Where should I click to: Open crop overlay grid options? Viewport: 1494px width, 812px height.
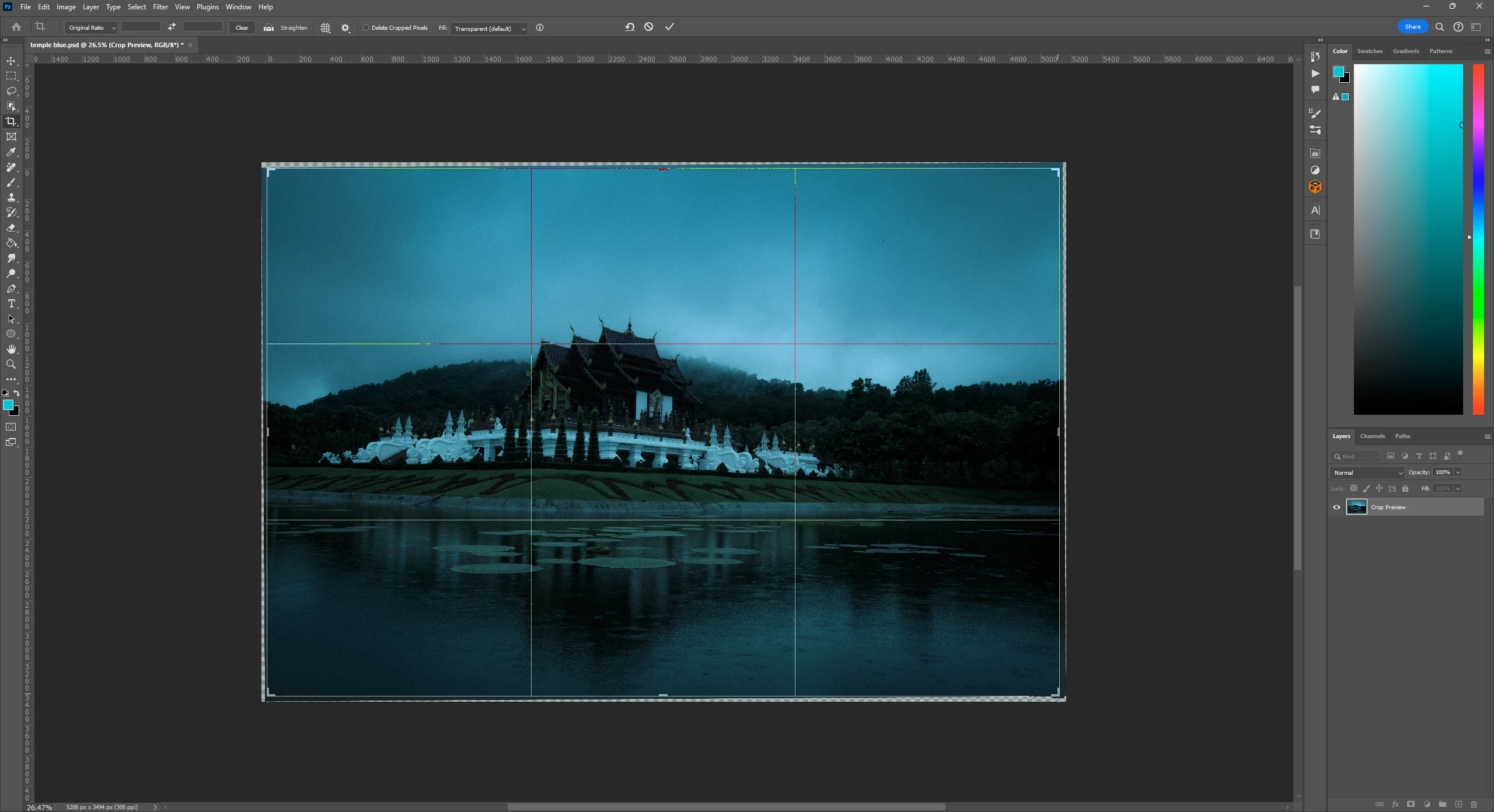[x=326, y=28]
